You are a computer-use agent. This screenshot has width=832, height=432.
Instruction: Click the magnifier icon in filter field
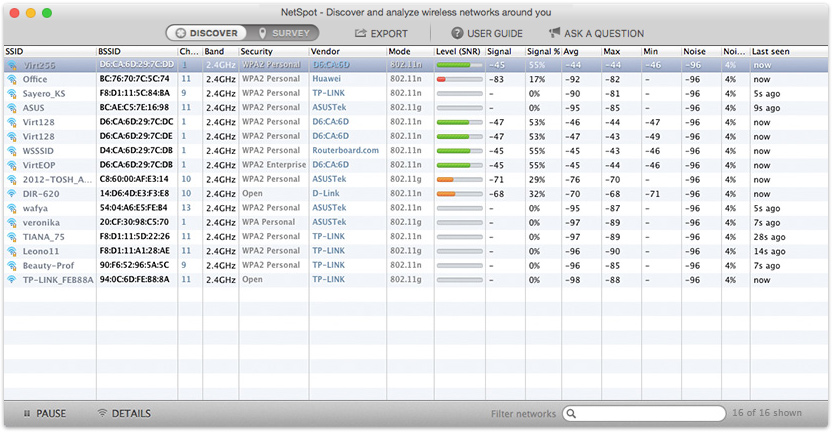(571, 413)
